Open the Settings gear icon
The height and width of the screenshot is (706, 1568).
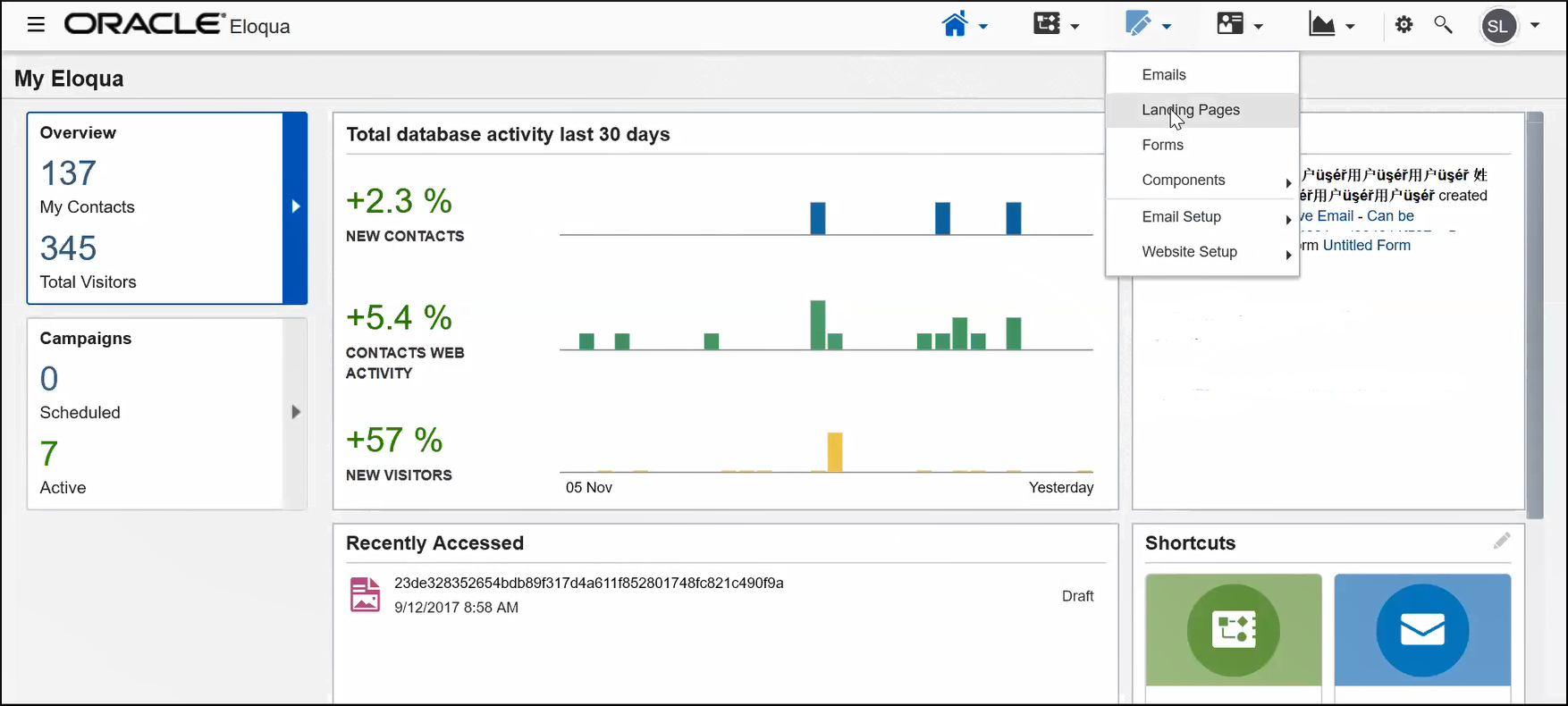(x=1404, y=24)
